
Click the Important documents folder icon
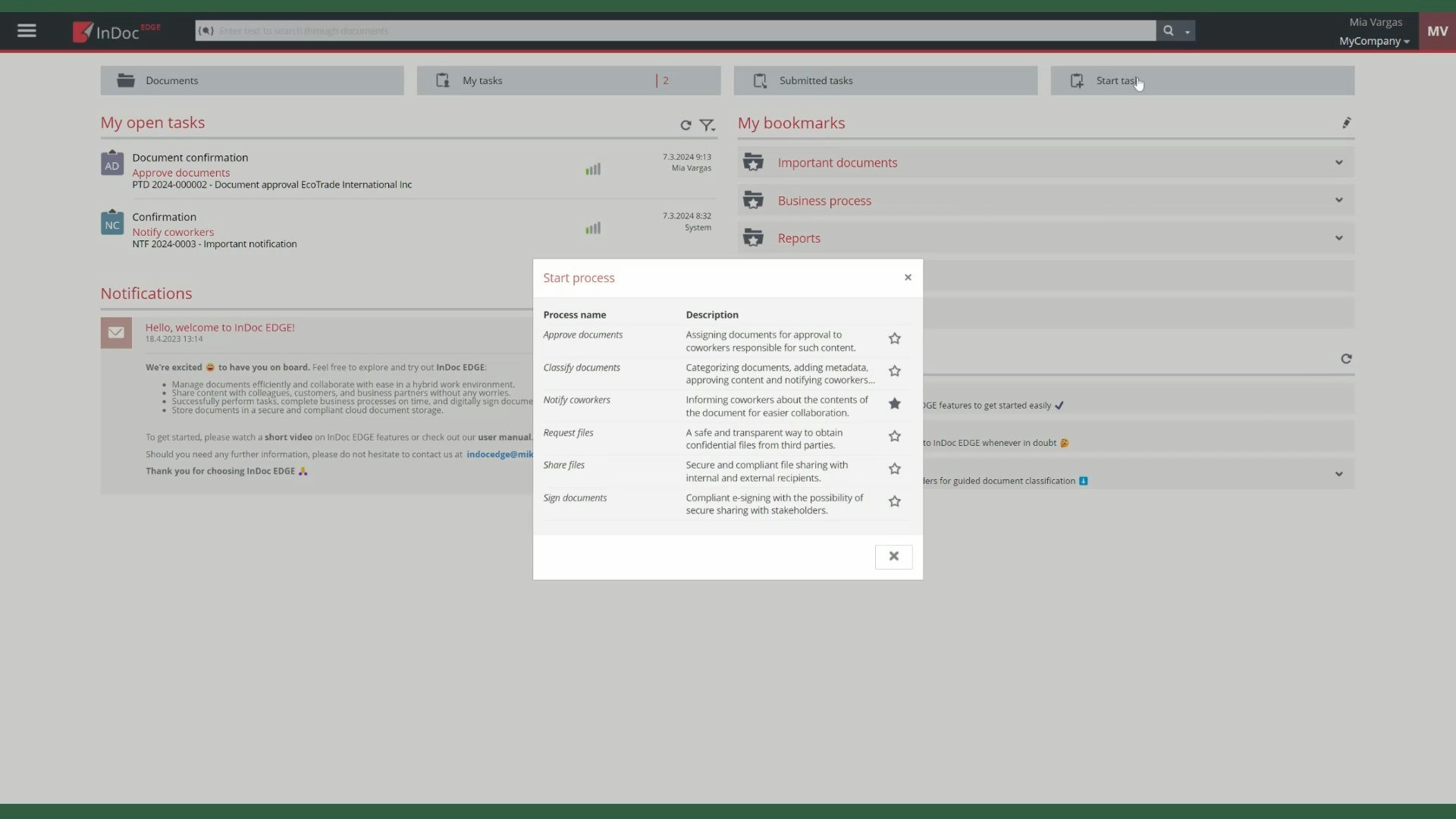pos(753,162)
